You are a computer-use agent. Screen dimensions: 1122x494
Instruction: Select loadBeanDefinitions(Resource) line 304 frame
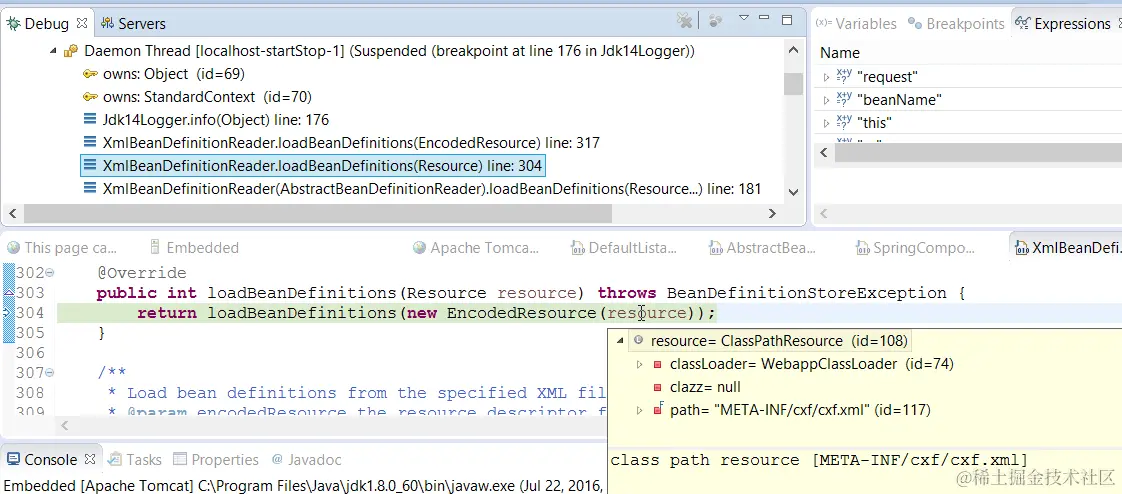coord(313,166)
